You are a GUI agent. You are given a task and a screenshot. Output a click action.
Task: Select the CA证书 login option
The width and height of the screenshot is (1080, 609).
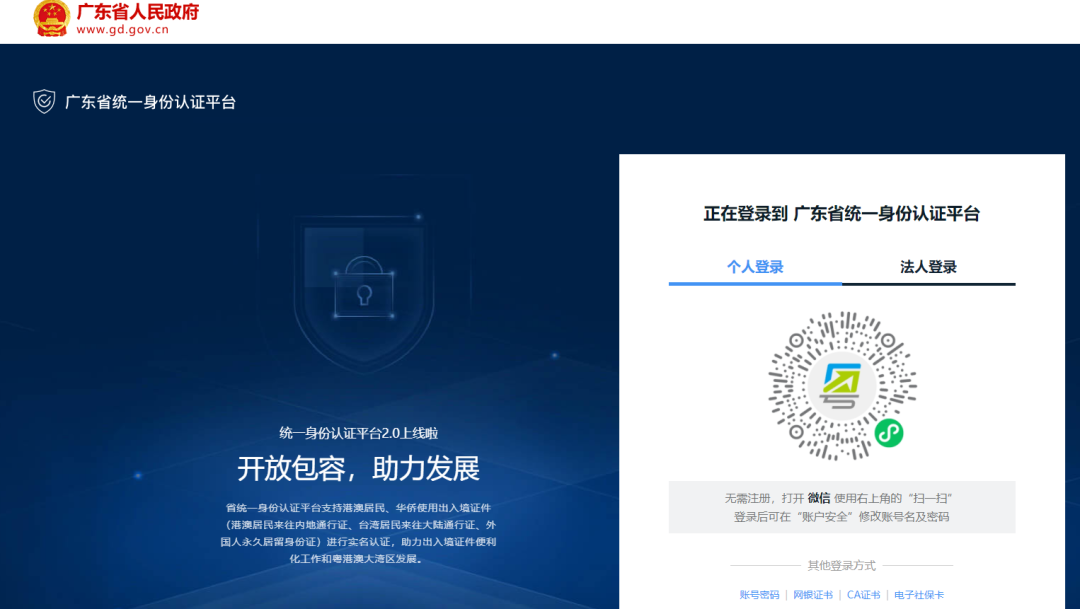[864, 595]
